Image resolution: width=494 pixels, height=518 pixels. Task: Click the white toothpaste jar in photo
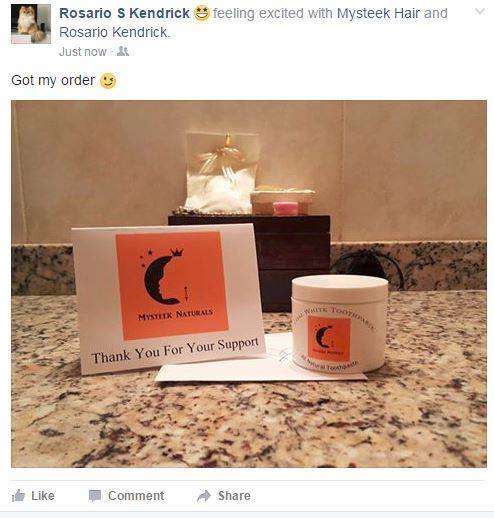340,323
